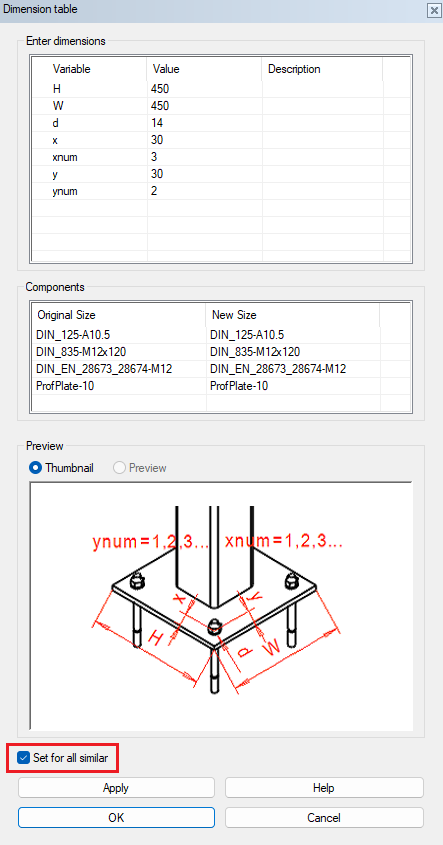Open Help for the dimension table

point(324,788)
